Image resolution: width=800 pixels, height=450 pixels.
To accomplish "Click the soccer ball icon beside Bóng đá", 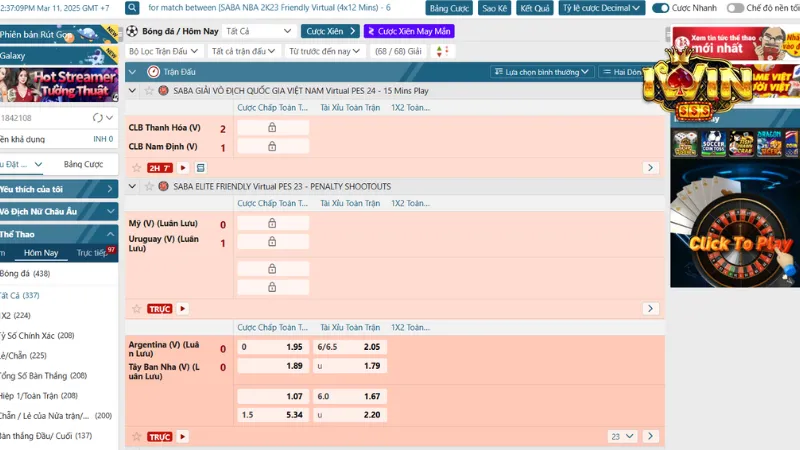I will click(x=132, y=31).
